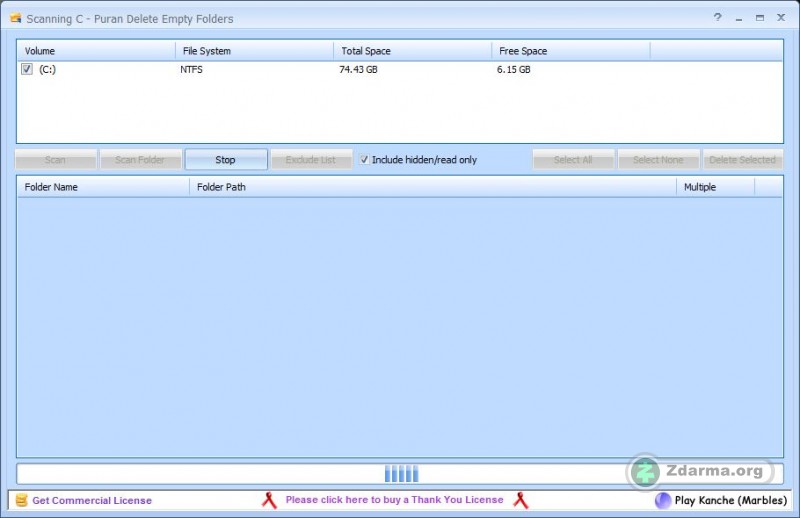Open the Exclude List button
Image resolution: width=800 pixels, height=518 pixels.
pyautogui.click(x=311, y=160)
